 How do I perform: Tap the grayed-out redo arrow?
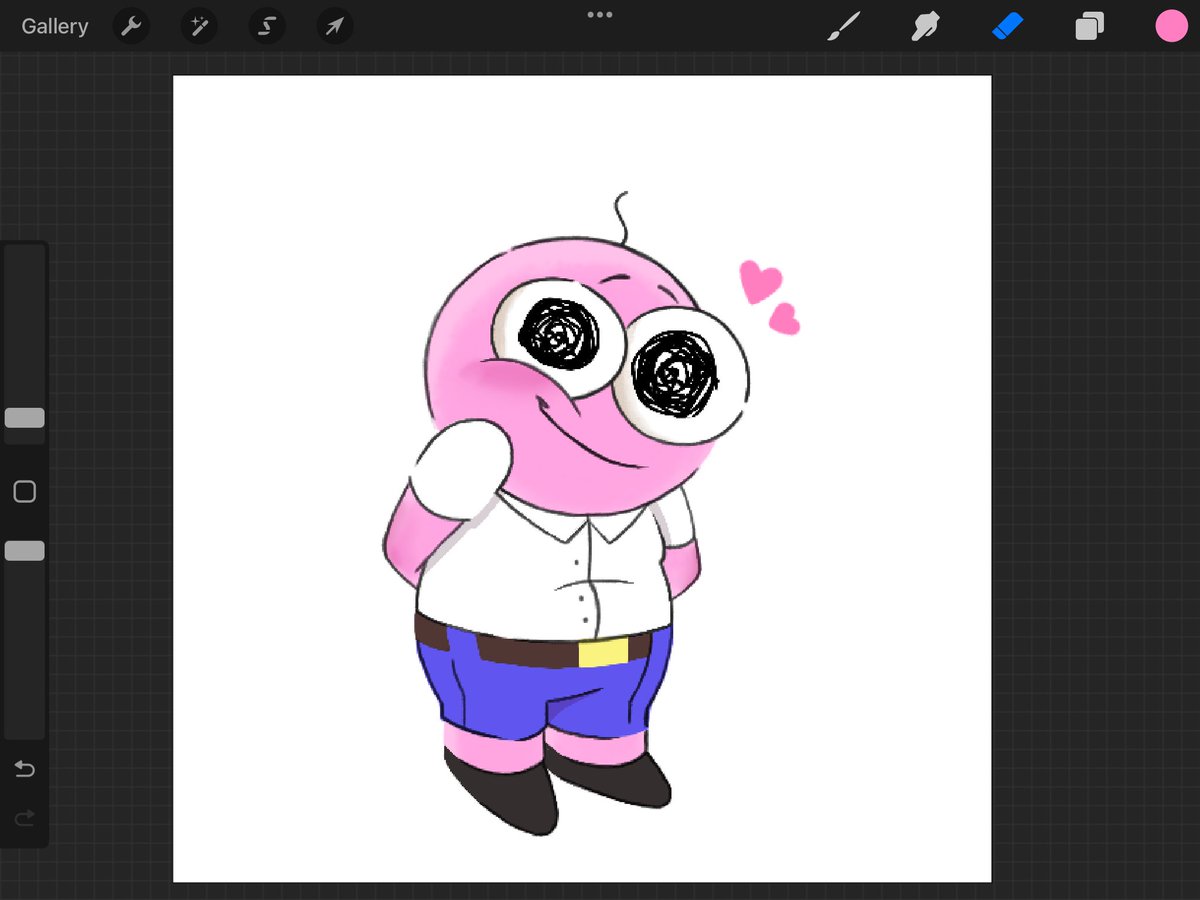coord(24,818)
